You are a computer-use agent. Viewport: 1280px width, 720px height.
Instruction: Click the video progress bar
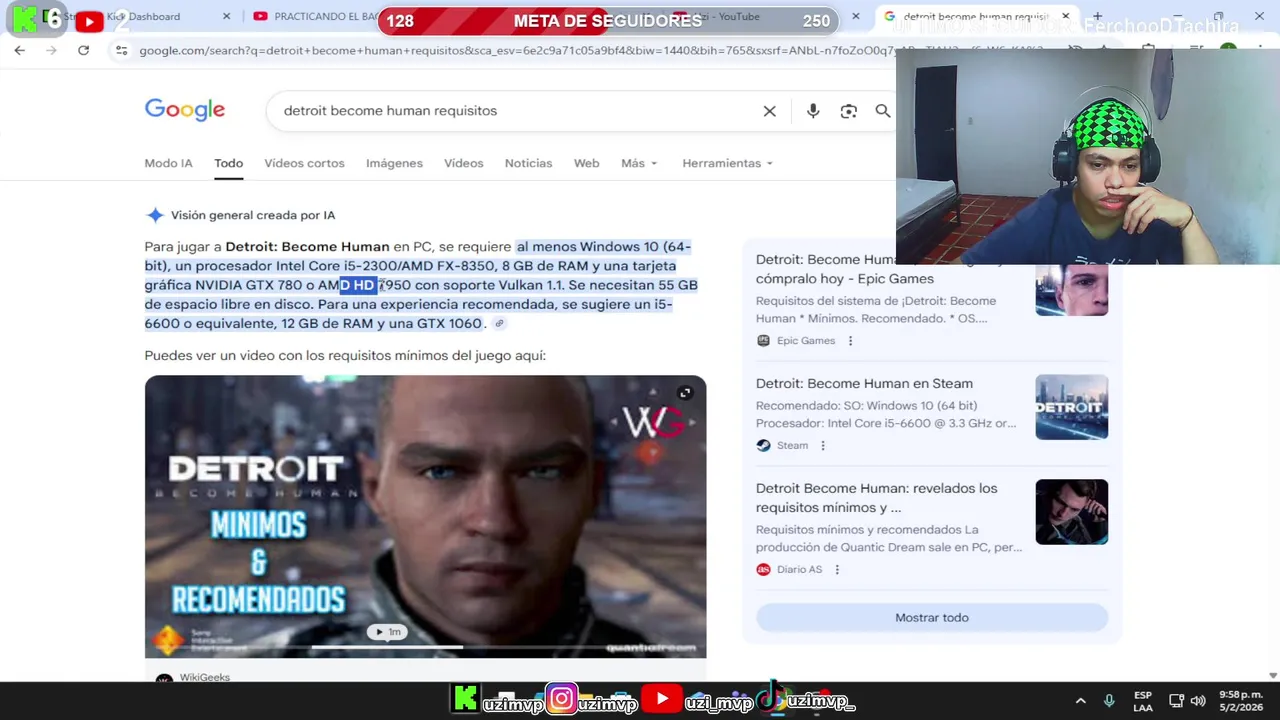click(x=386, y=647)
